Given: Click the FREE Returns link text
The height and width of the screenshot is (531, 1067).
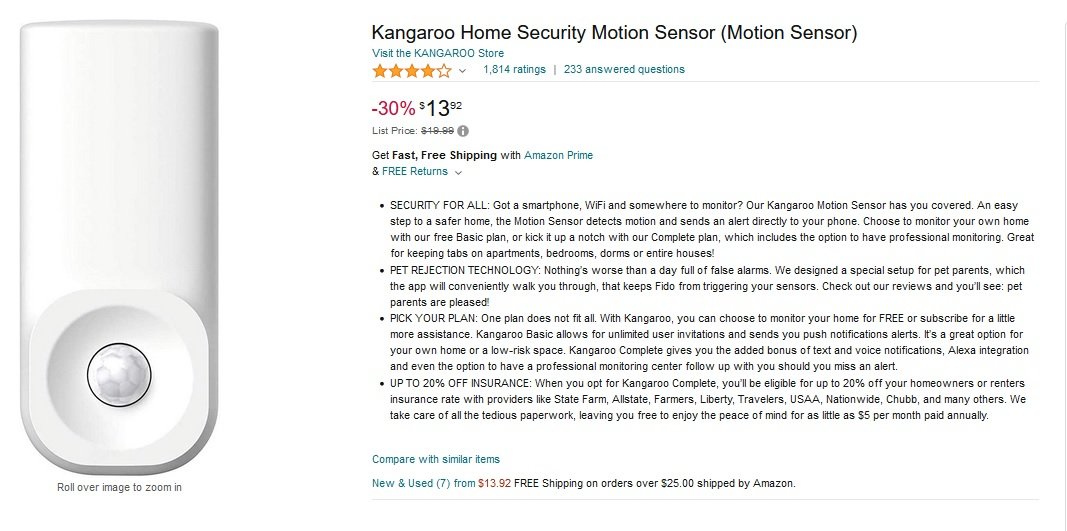Looking at the screenshot, I should click(415, 172).
